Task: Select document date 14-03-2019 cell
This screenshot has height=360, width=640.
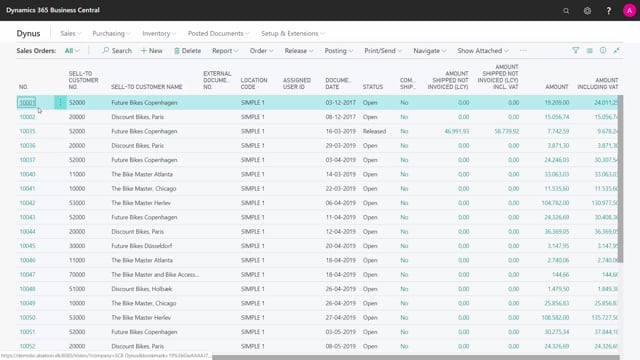Action: coord(340,174)
